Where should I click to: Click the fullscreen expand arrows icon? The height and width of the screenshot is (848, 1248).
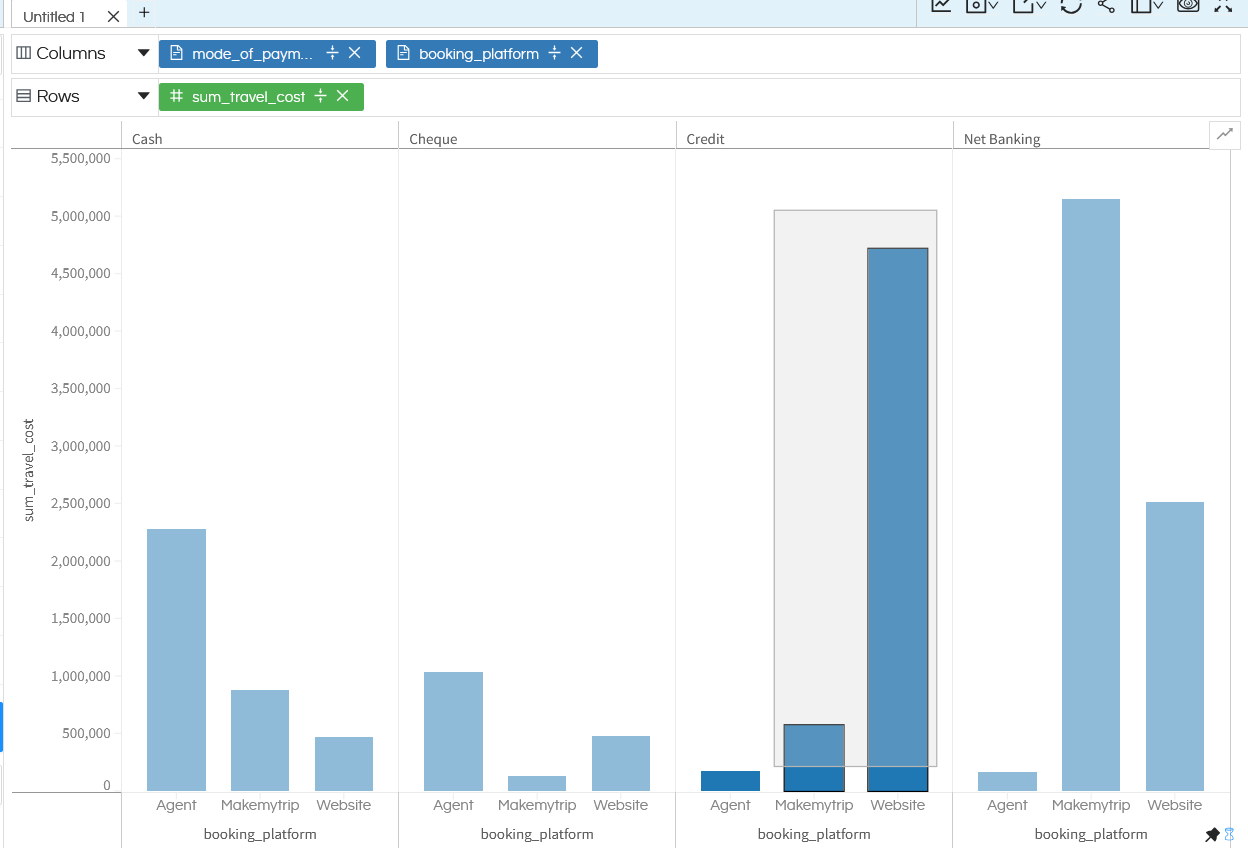tap(1223, 5)
